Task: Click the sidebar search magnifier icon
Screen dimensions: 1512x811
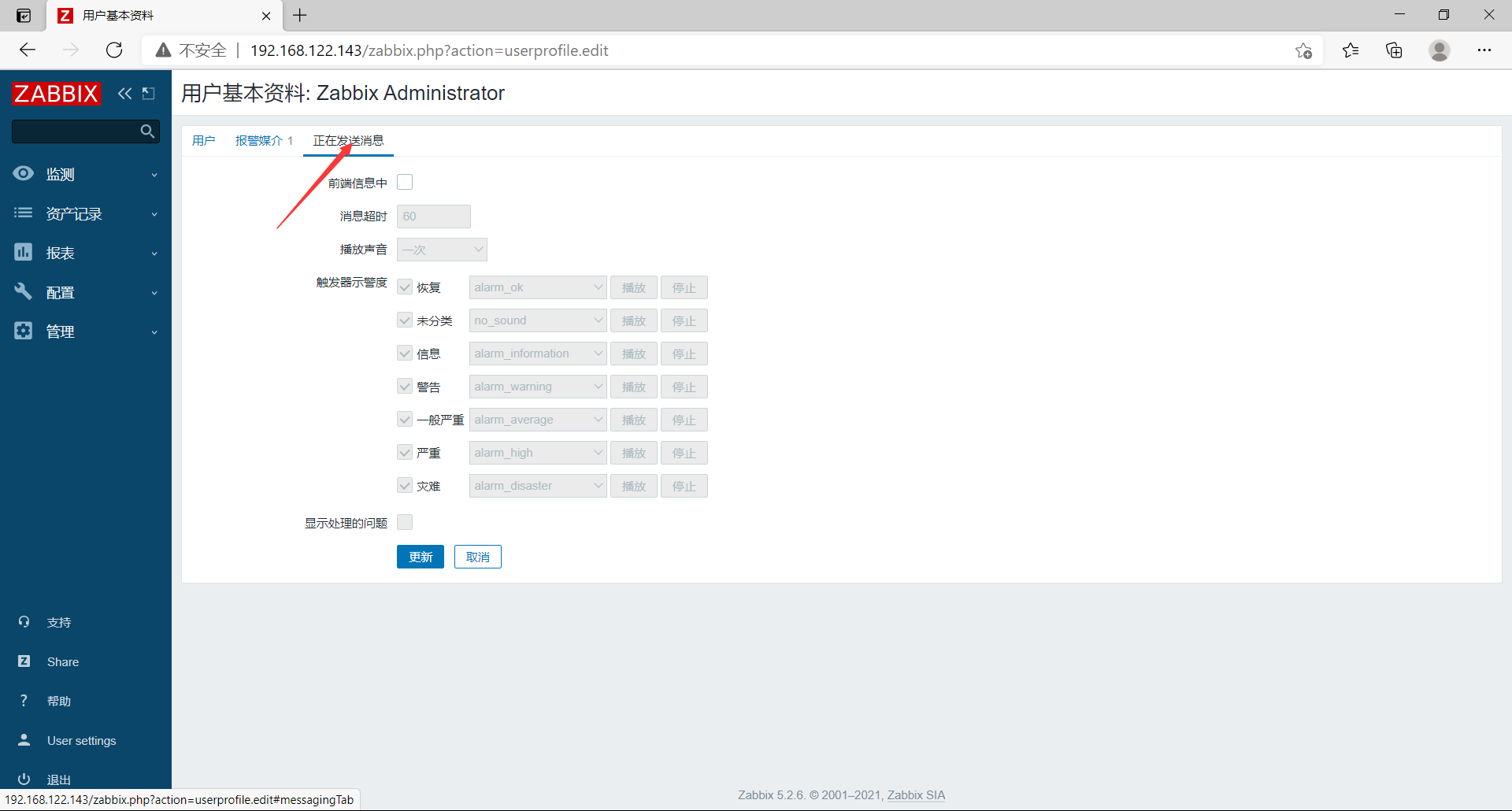Action: (x=147, y=131)
